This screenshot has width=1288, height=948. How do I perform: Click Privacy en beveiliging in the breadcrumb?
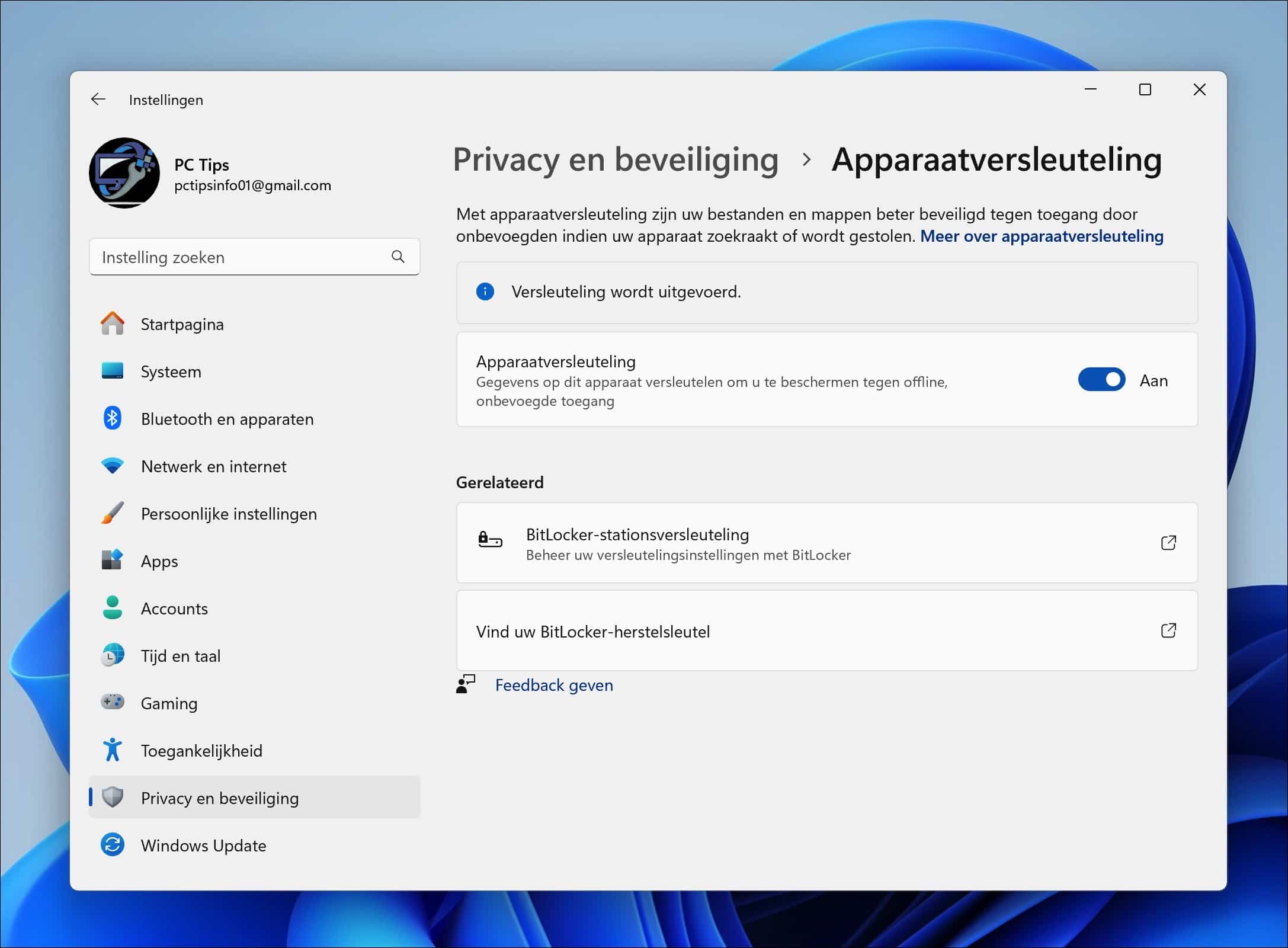click(x=616, y=159)
